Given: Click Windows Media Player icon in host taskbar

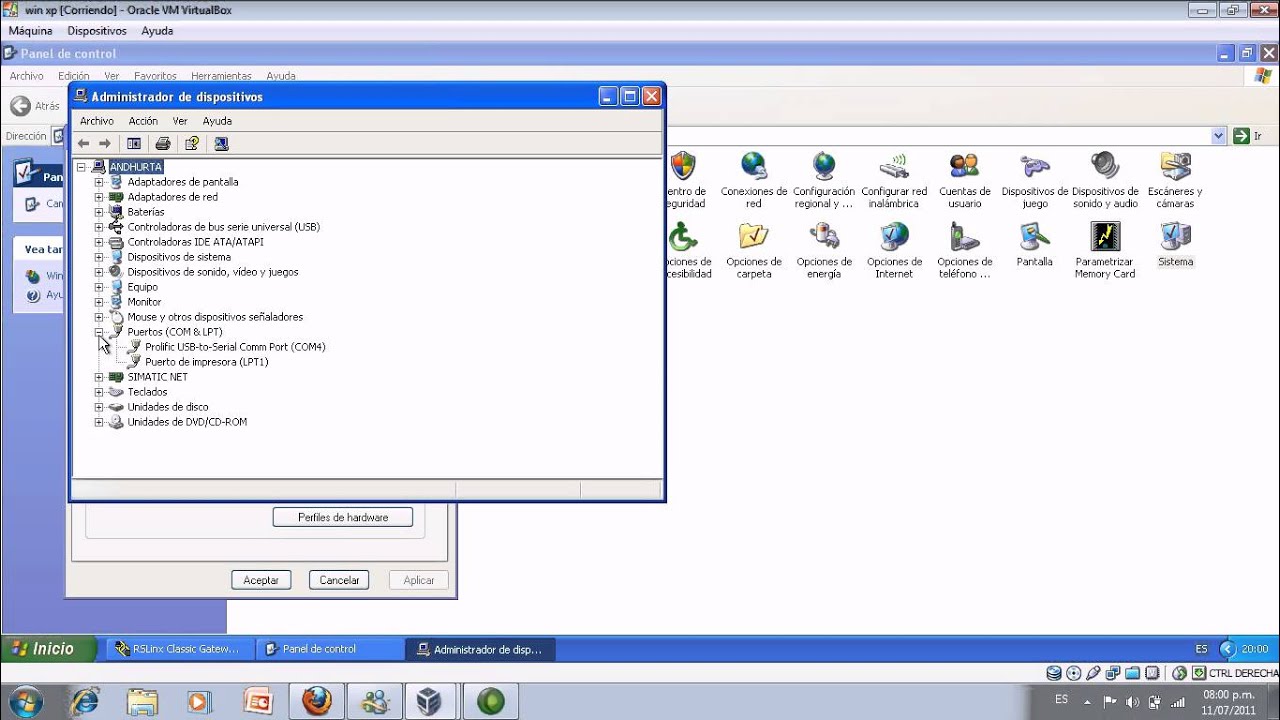Looking at the screenshot, I should (x=199, y=701).
